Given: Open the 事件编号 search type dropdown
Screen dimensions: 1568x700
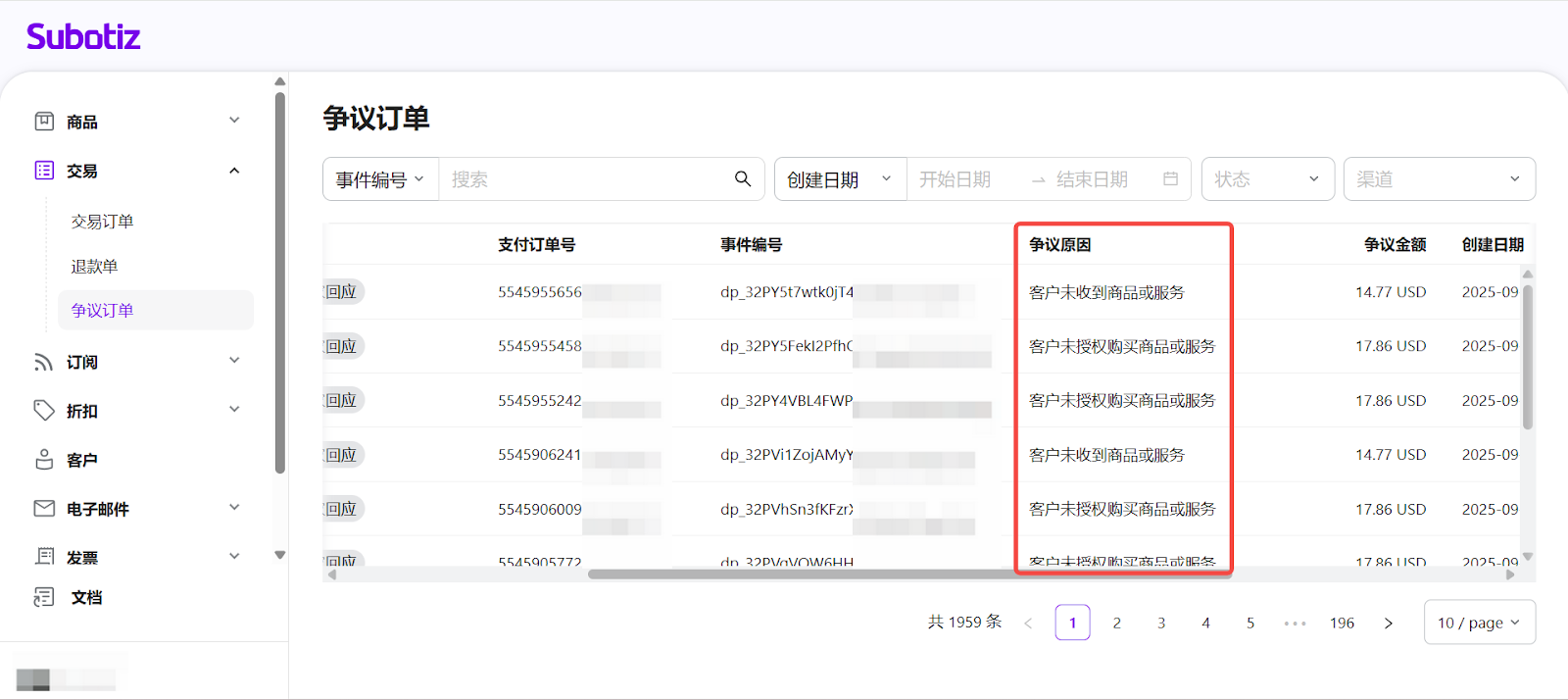Looking at the screenshot, I should (380, 179).
